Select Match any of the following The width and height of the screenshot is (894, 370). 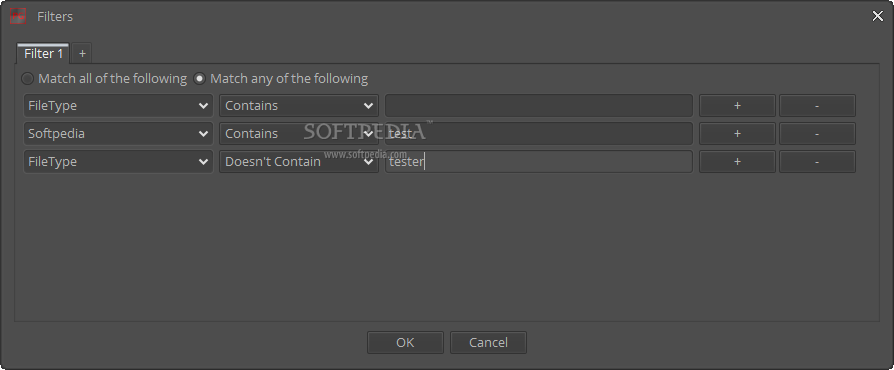[200, 78]
